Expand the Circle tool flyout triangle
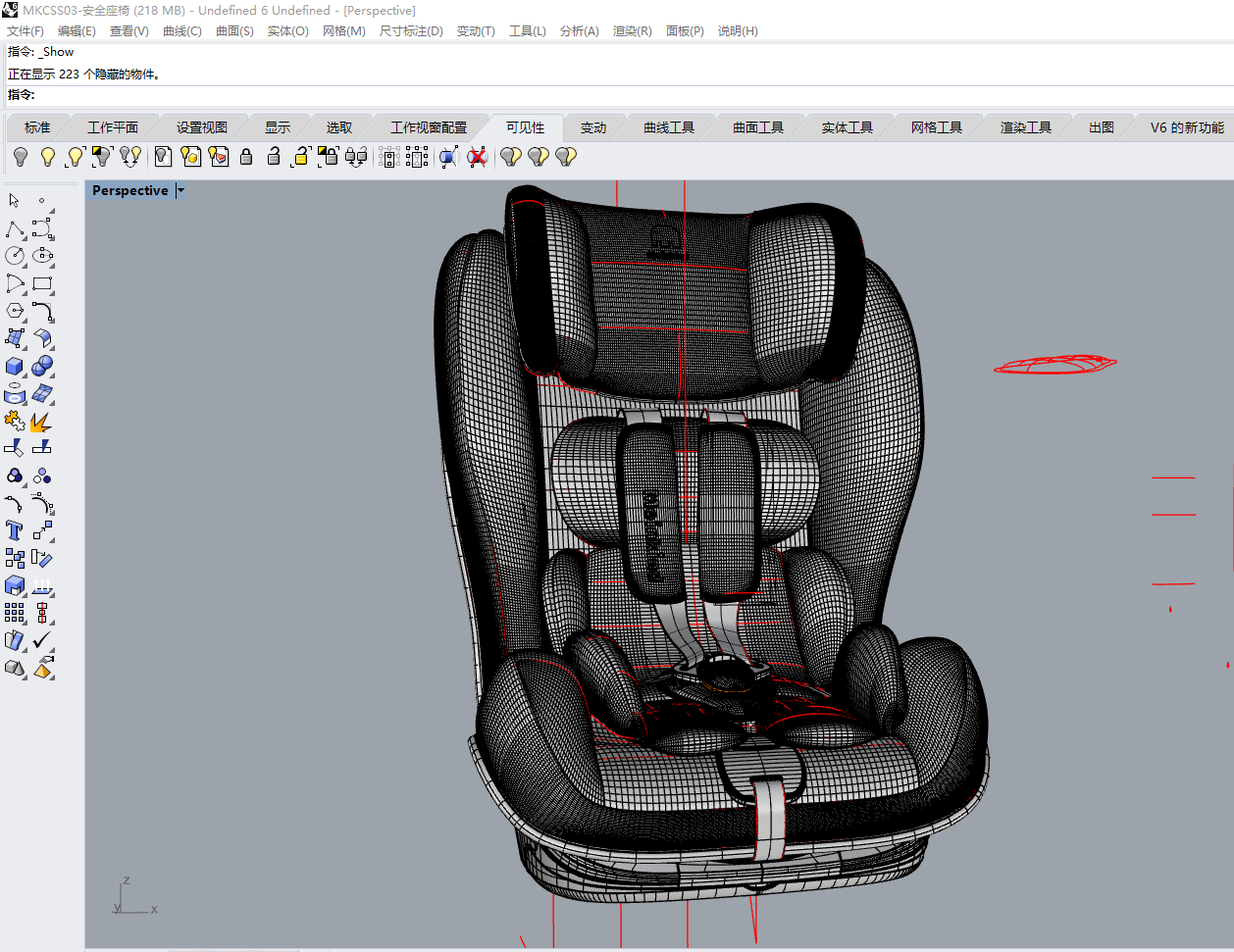 coord(25,264)
